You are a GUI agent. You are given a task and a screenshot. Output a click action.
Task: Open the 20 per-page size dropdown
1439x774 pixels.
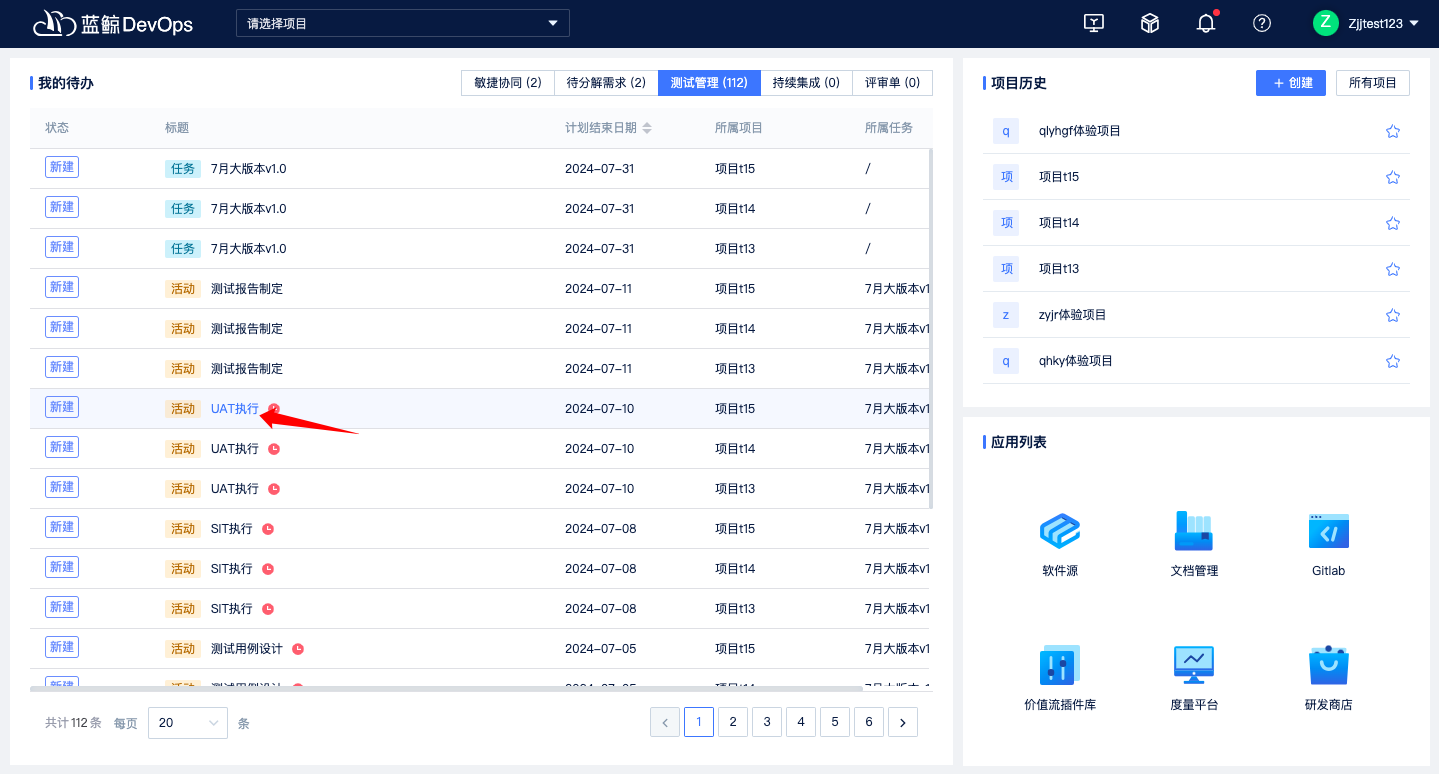pos(188,722)
